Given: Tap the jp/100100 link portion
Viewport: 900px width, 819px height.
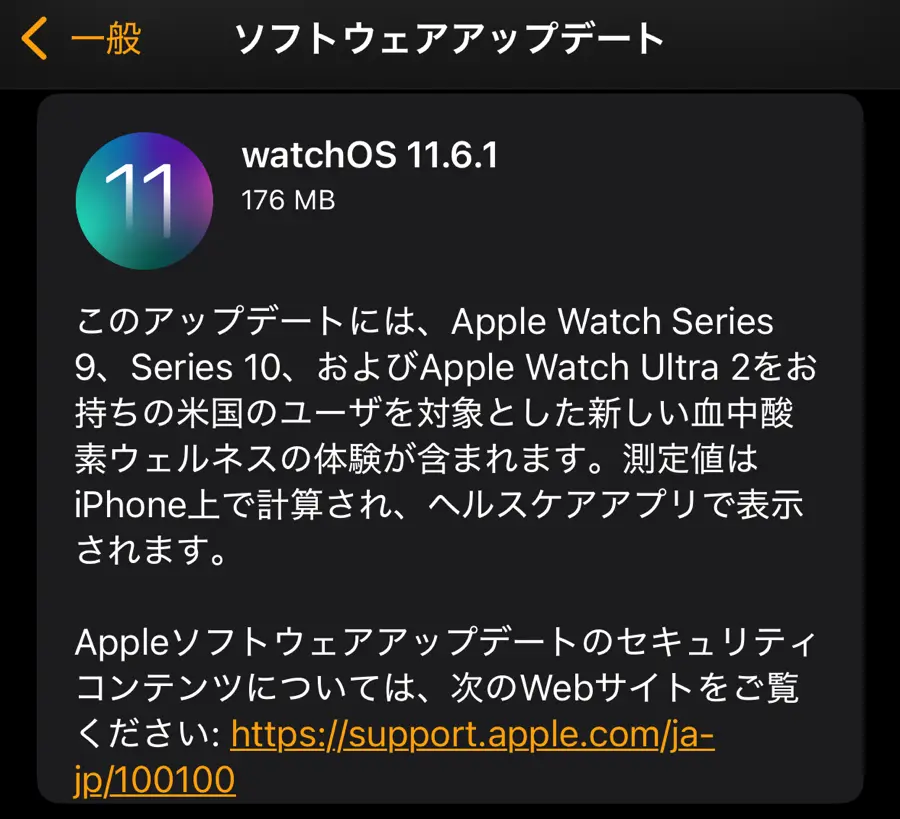Looking at the screenshot, I should click(x=154, y=780).
